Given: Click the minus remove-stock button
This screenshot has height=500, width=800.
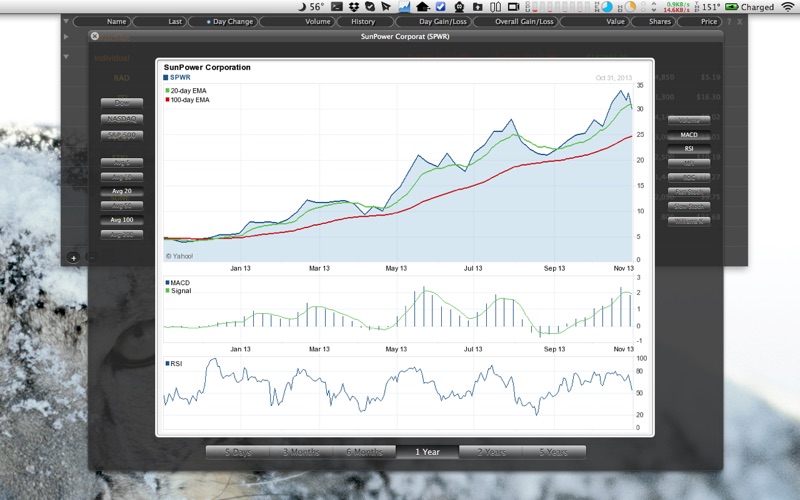Looking at the screenshot, I should click(x=92, y=258).
